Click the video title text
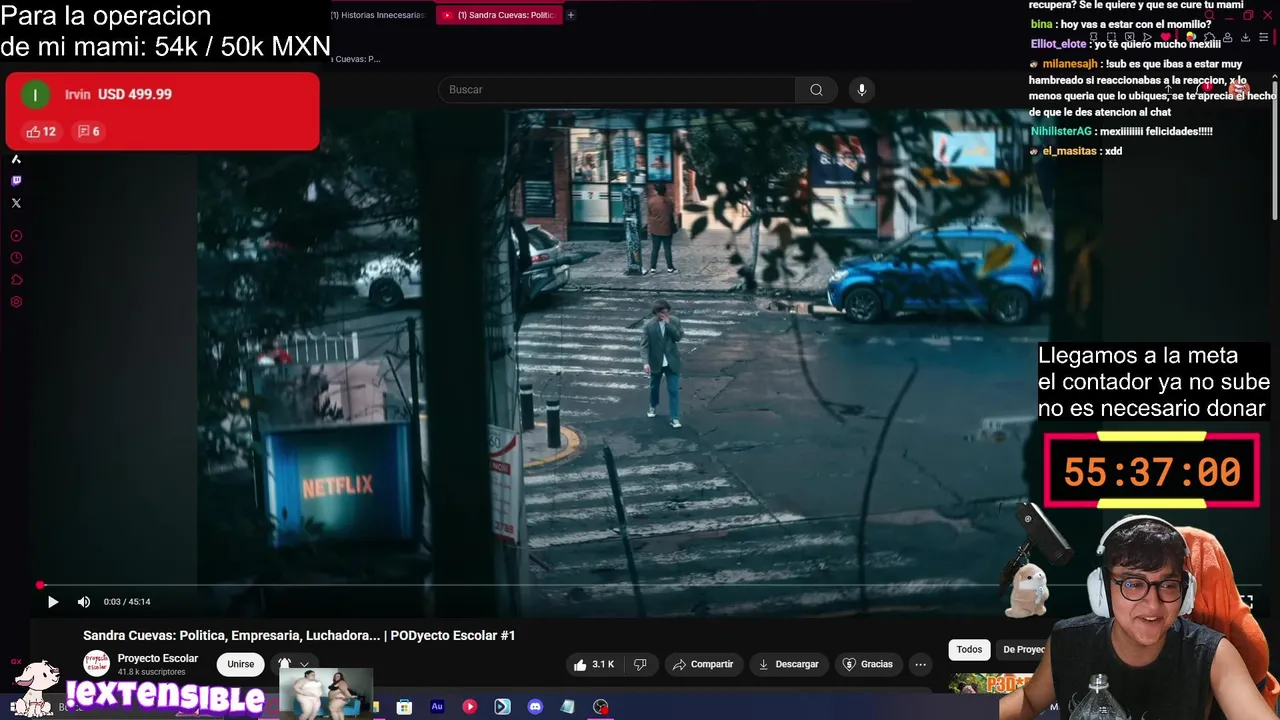The width and height of the screenshot is (1280, 720). click(x=299, y=636)
